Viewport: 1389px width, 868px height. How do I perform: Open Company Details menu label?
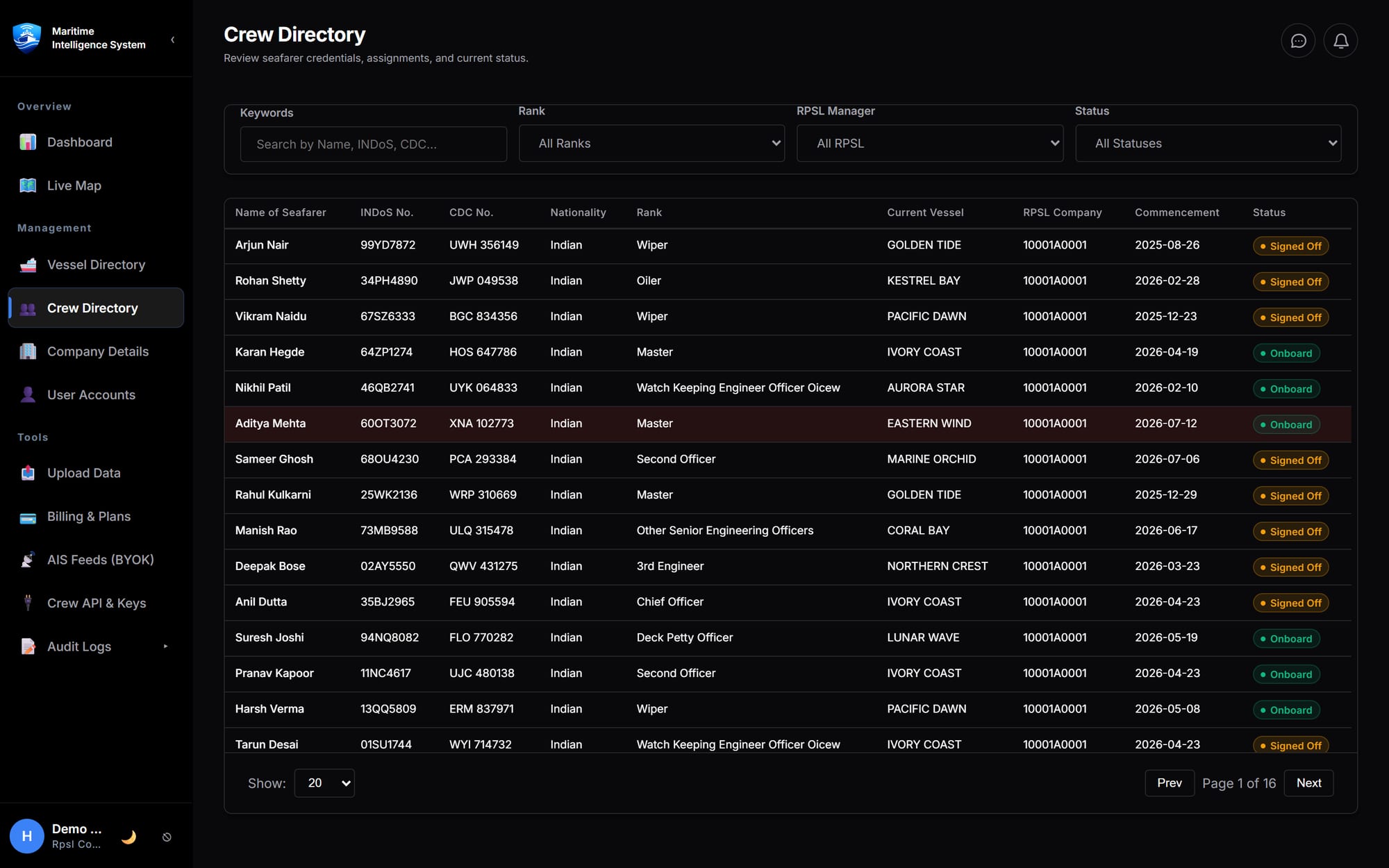click(x=98, y=351)
